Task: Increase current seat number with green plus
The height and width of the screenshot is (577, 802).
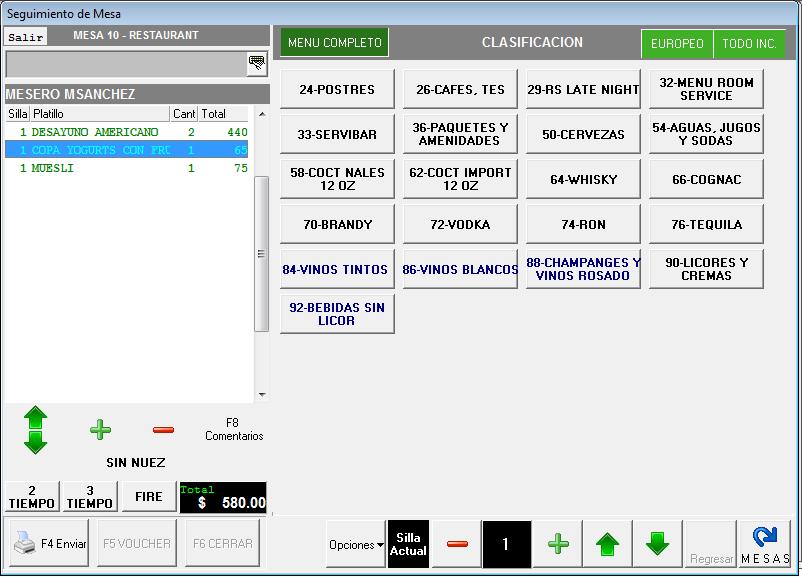Action: click(x=558, y=544)
